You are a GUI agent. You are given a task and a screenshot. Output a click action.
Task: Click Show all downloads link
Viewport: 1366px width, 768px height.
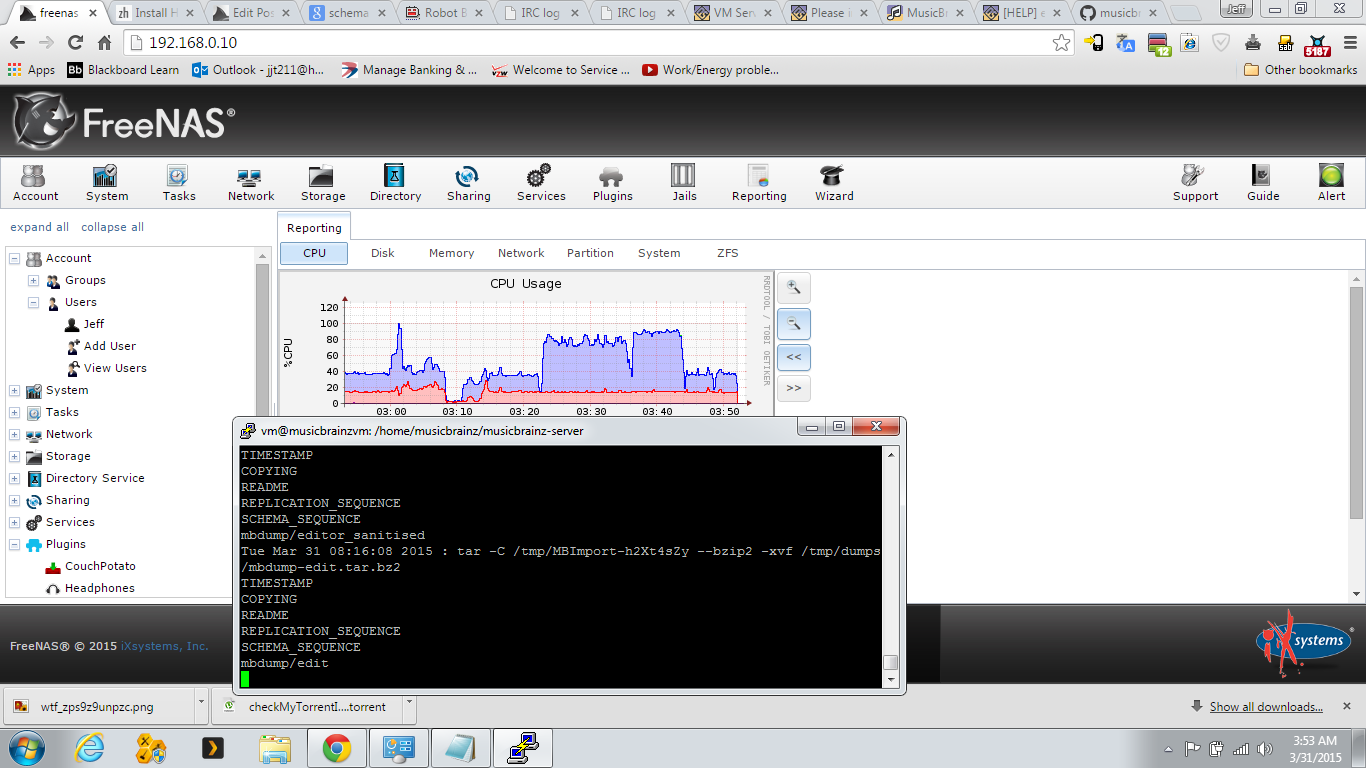1265,707
